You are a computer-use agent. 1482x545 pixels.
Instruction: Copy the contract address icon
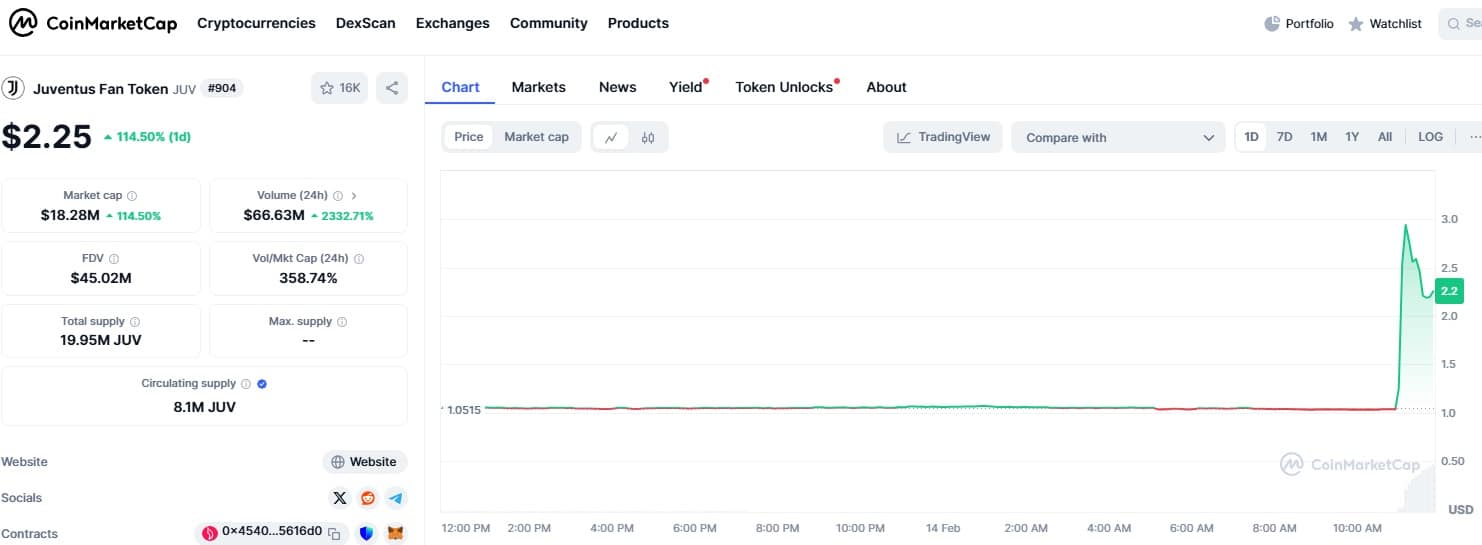click(335, 534)
